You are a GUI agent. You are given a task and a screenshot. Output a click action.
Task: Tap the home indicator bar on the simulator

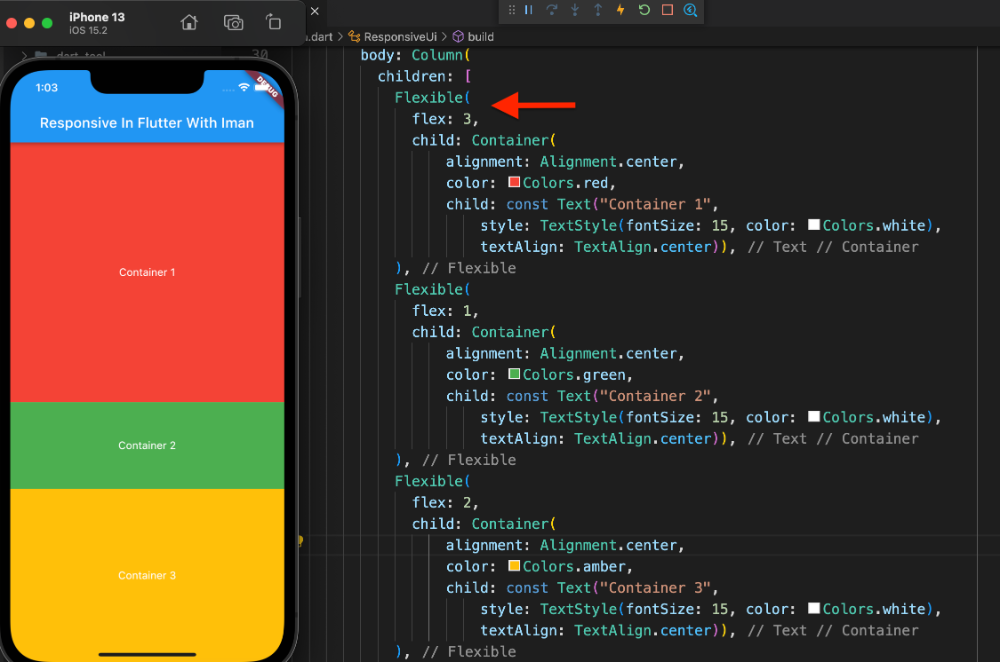(147, 654)
